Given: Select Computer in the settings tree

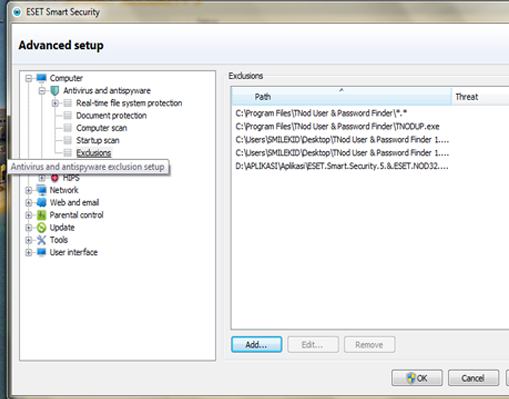Looking at the screenshot, I should point(66,78).
